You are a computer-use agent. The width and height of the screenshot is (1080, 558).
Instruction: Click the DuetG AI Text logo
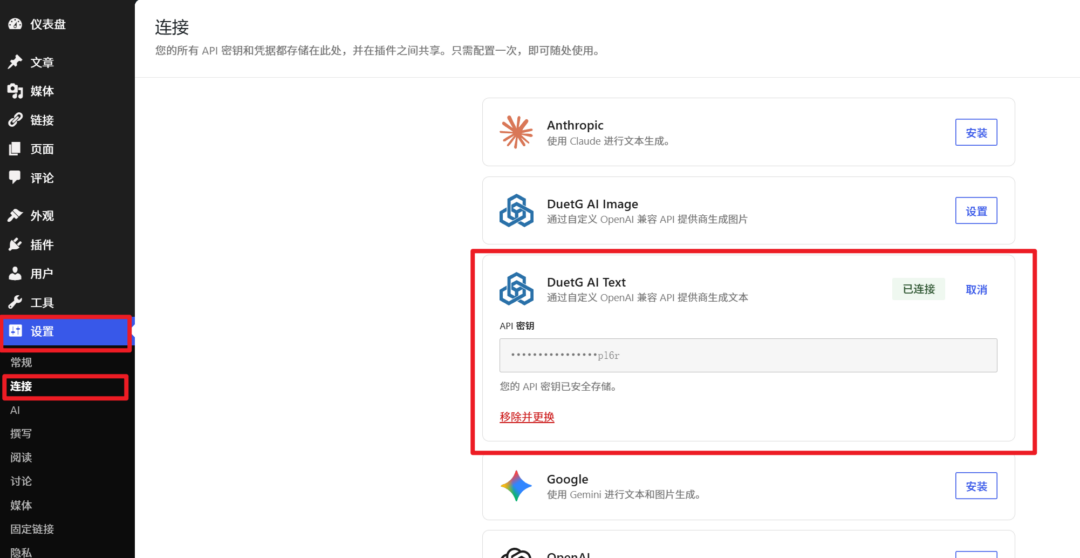[x=516, y=289]
